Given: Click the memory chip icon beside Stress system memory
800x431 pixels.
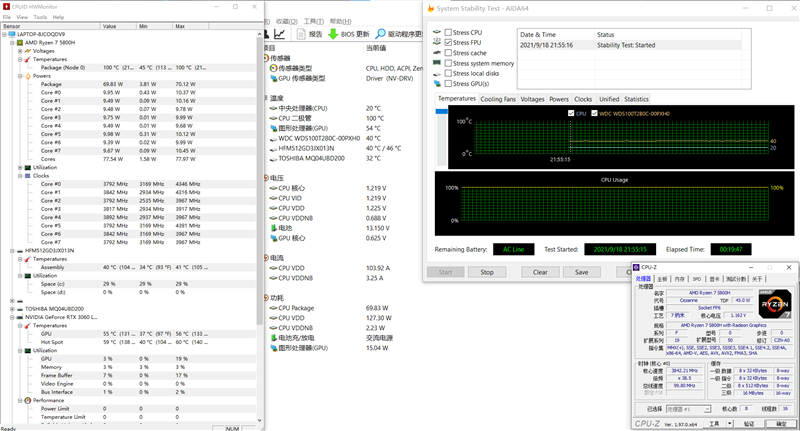Looking at the screenshot, I should (x=437, y=63).
